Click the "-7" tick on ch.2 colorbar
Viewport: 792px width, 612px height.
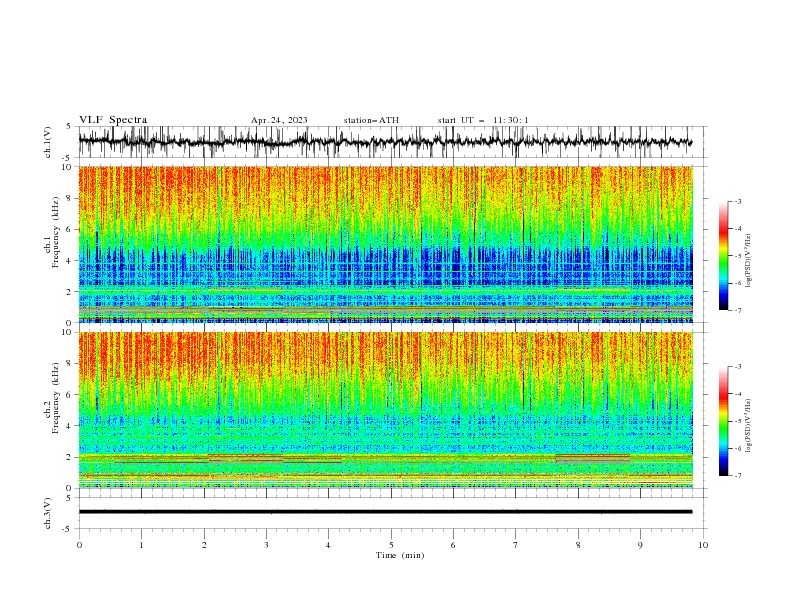[x=737, y=475]
